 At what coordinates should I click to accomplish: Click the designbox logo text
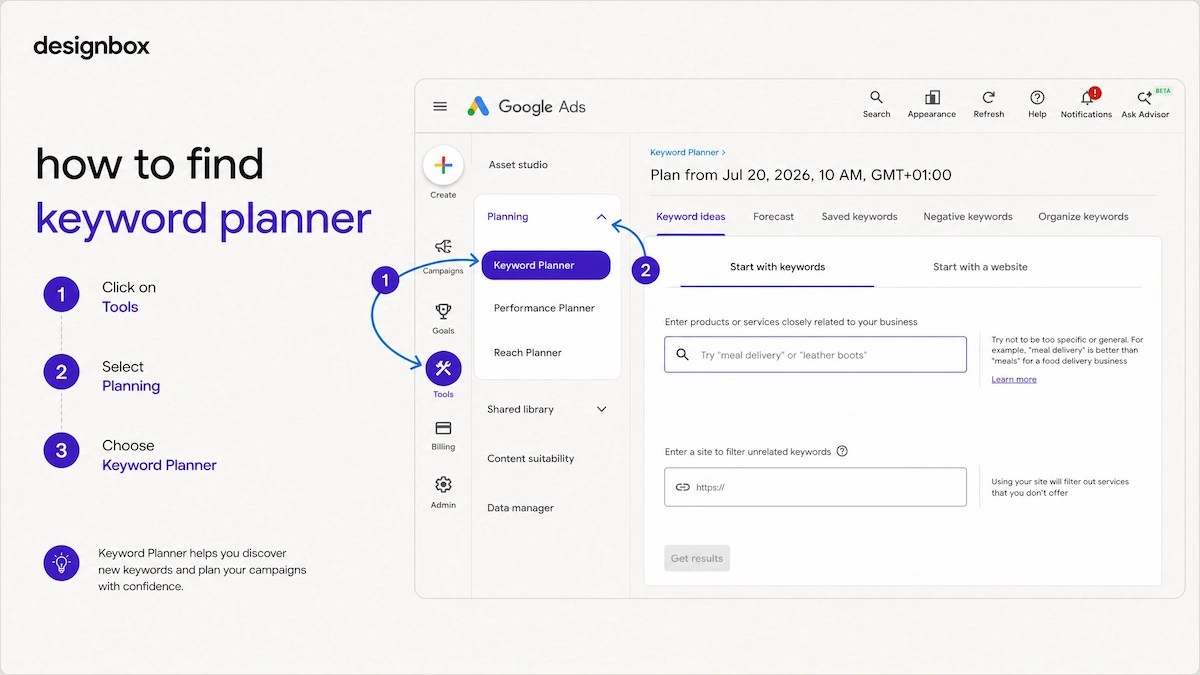pos(91,46)
